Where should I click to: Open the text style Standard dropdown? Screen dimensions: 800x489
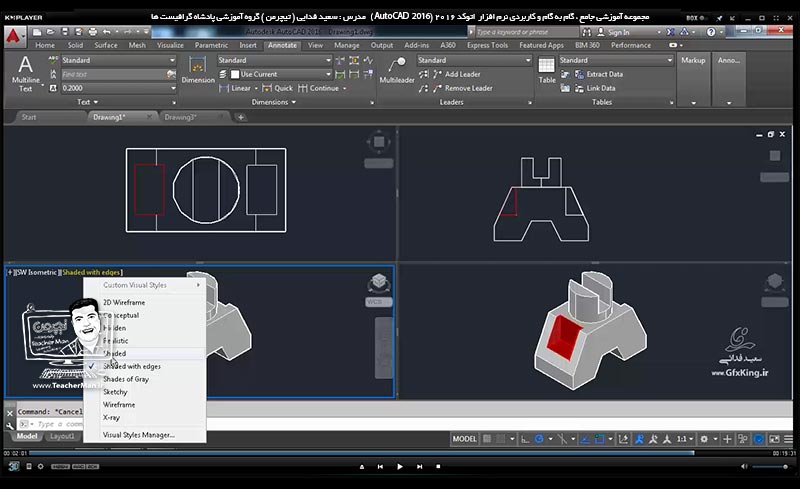(x=118, y=60)
